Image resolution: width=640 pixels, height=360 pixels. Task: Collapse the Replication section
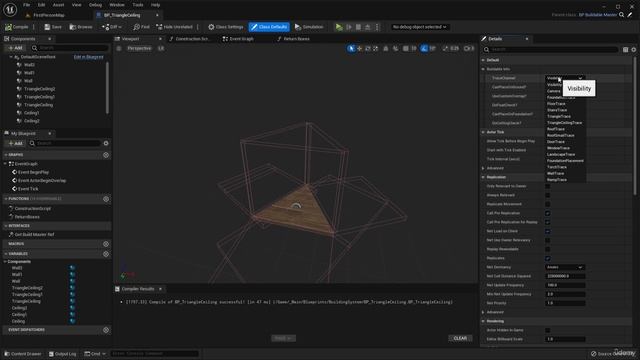483,177
